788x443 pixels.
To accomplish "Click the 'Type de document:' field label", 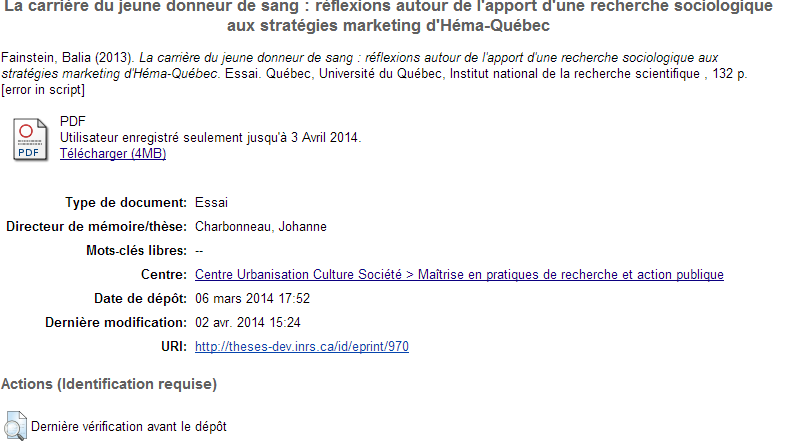I will [126, 202].
